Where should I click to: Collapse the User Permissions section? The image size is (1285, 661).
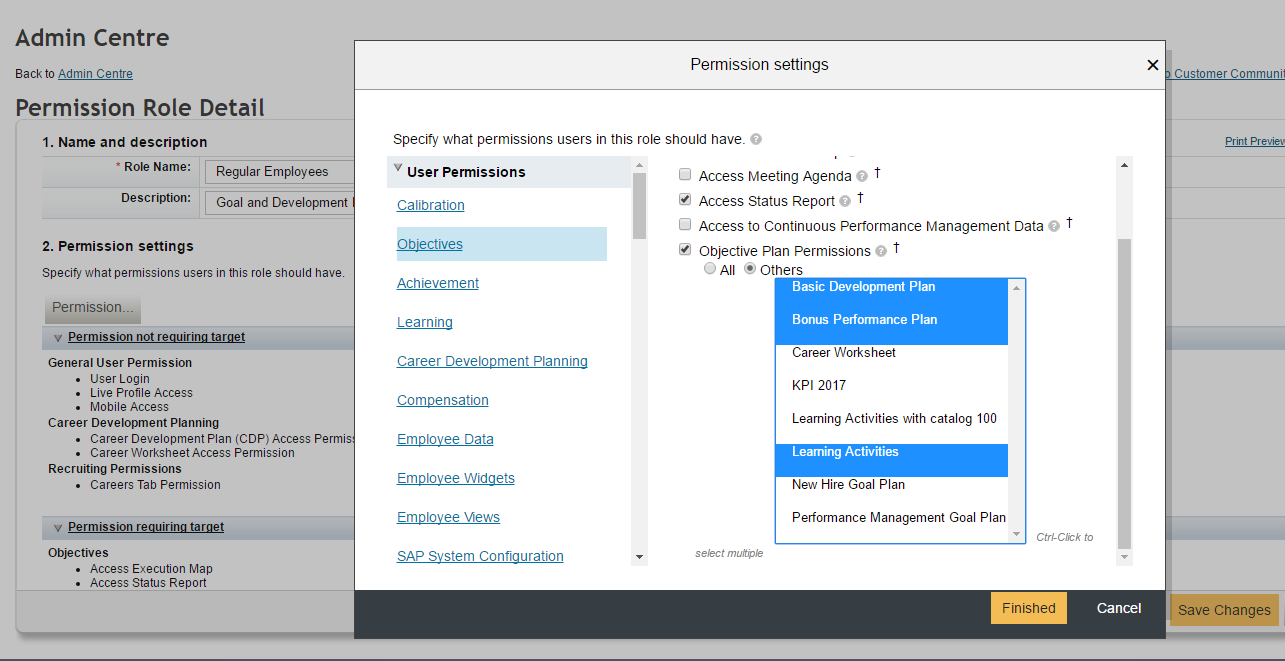(x=398, y=169)
